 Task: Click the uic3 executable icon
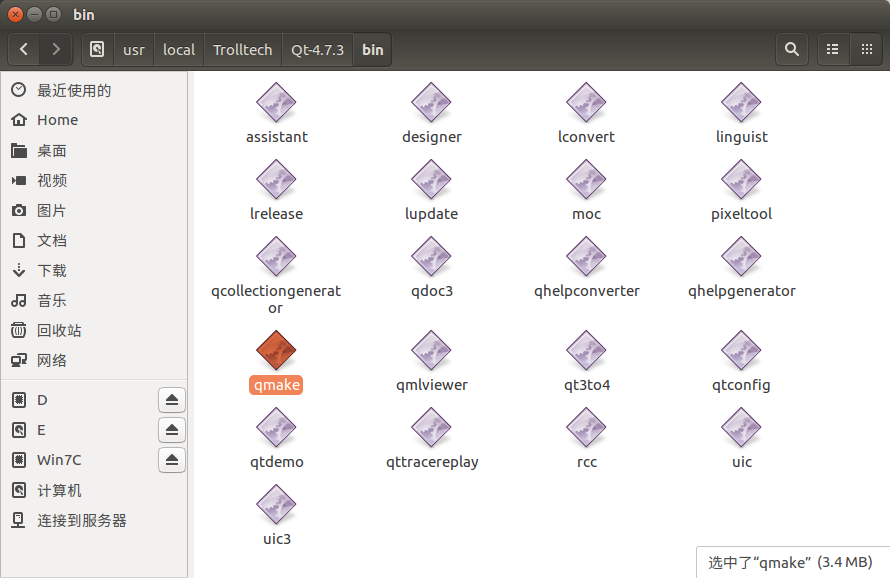pos(276,504)
